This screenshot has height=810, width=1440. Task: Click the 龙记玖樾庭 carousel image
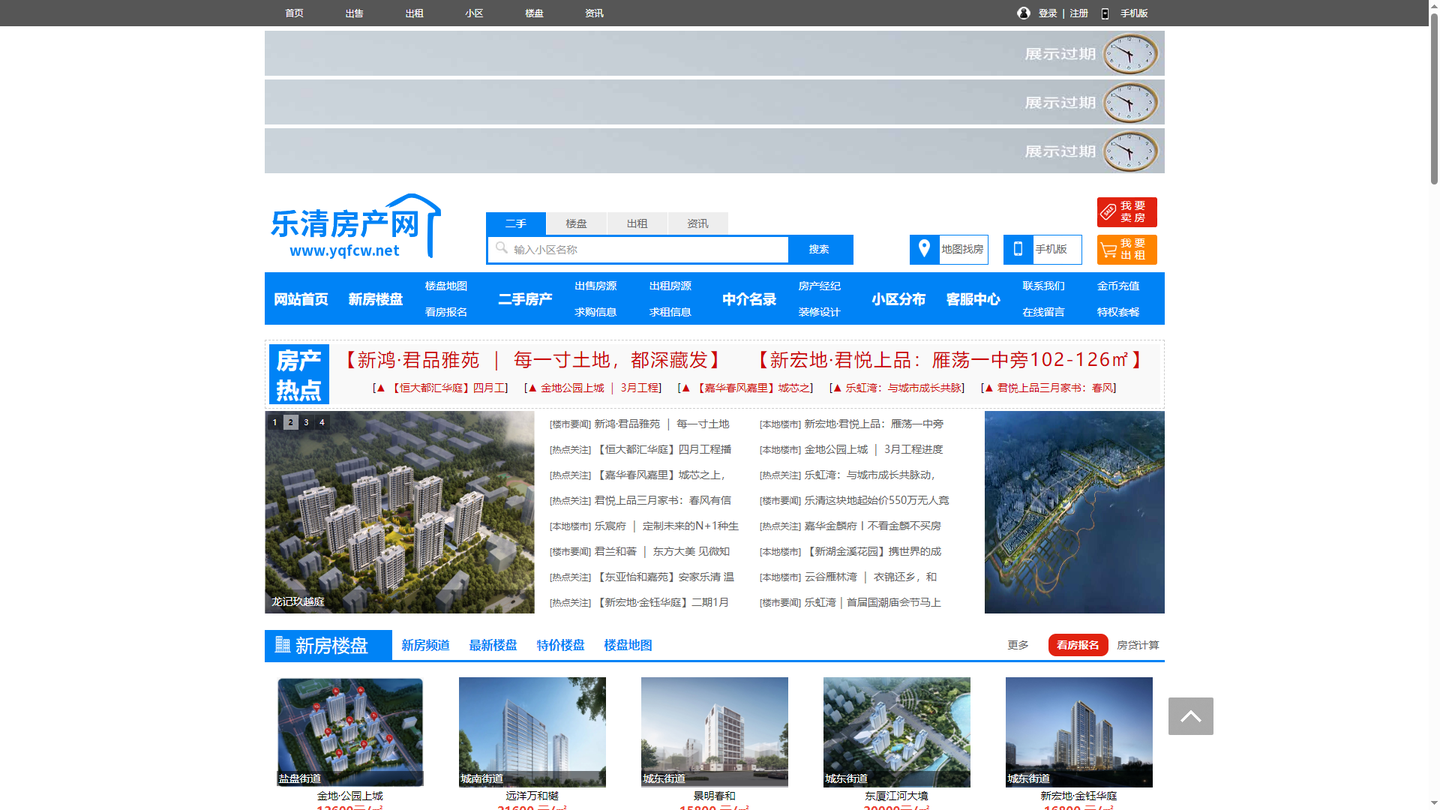(400, 512)
